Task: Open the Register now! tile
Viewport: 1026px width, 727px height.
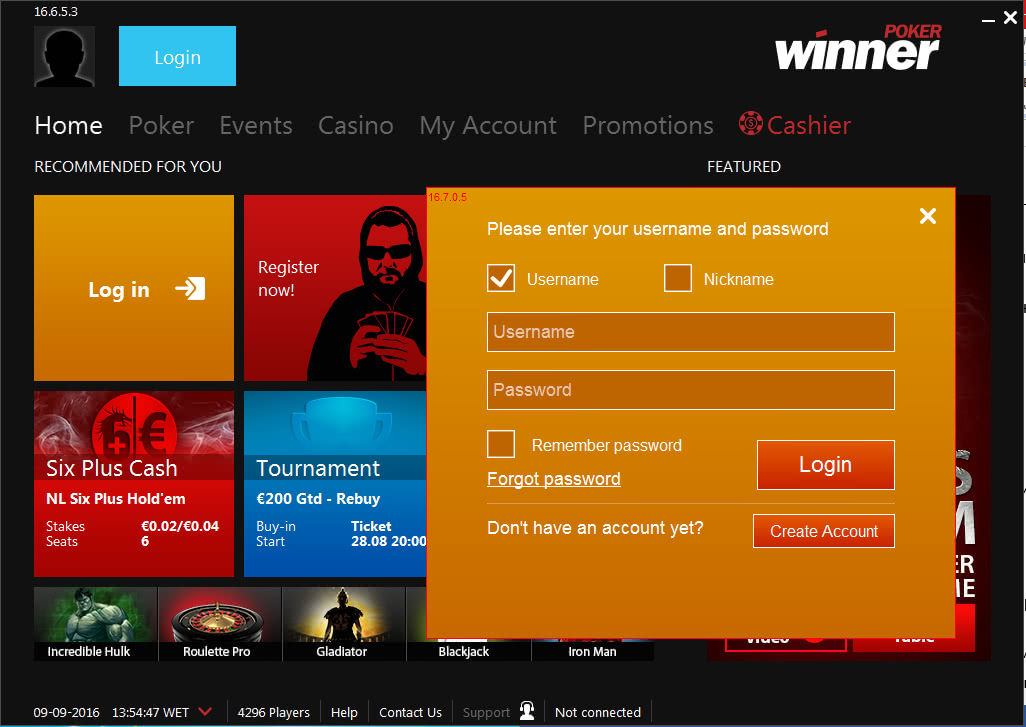Action: [x=335, y=288]
